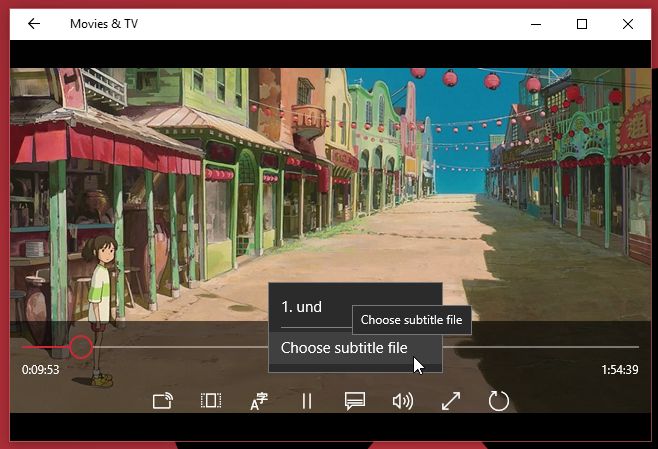Maximize the Movies & TV window
This screenshot has width=658, height=449.
coord(582,24)
